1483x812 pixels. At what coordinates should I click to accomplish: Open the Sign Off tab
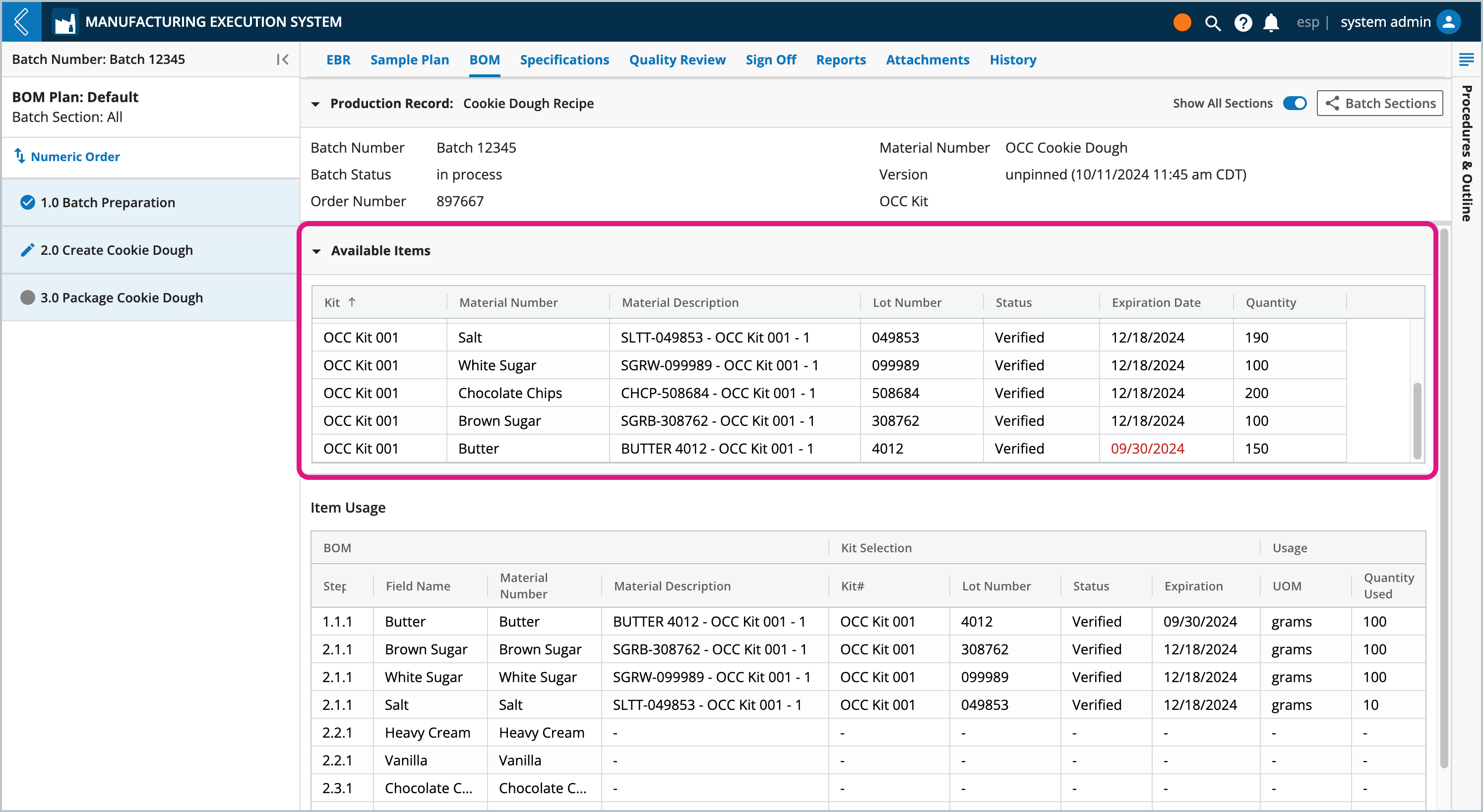(770, 59)
